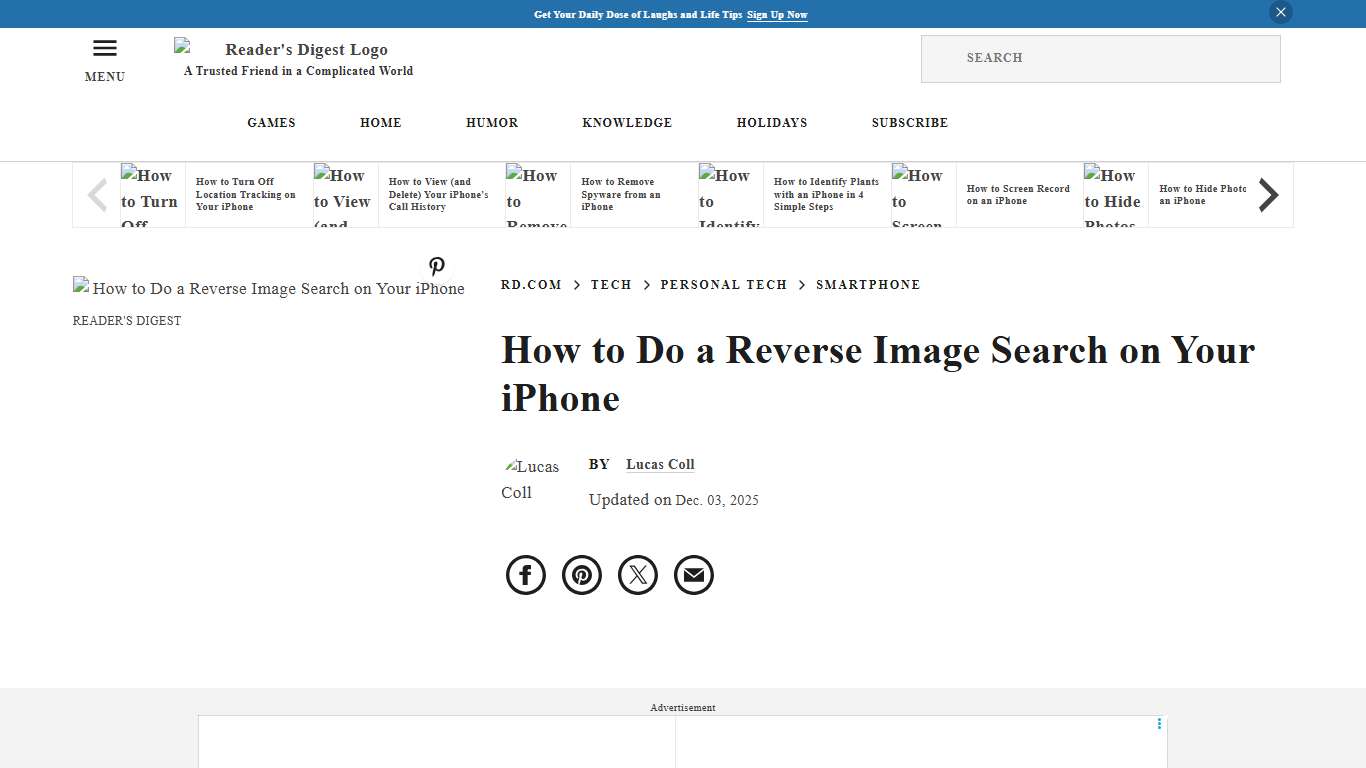Image resolution: width=1366 pixels, height=768 pixels.
Task: Show next carousel articles with right chevron
Action: pyautogui.click(x=1268, y=194)
